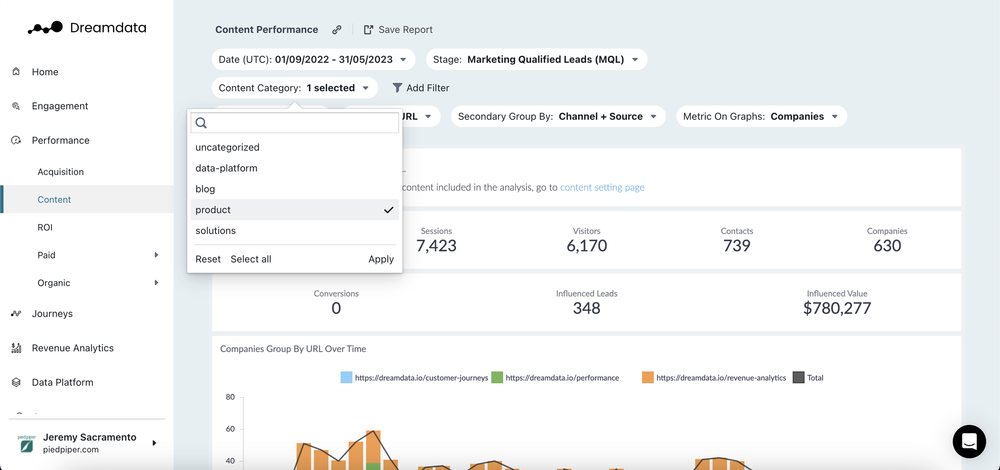
Task: Go to Home in sidebar
Action: point(45,72)
